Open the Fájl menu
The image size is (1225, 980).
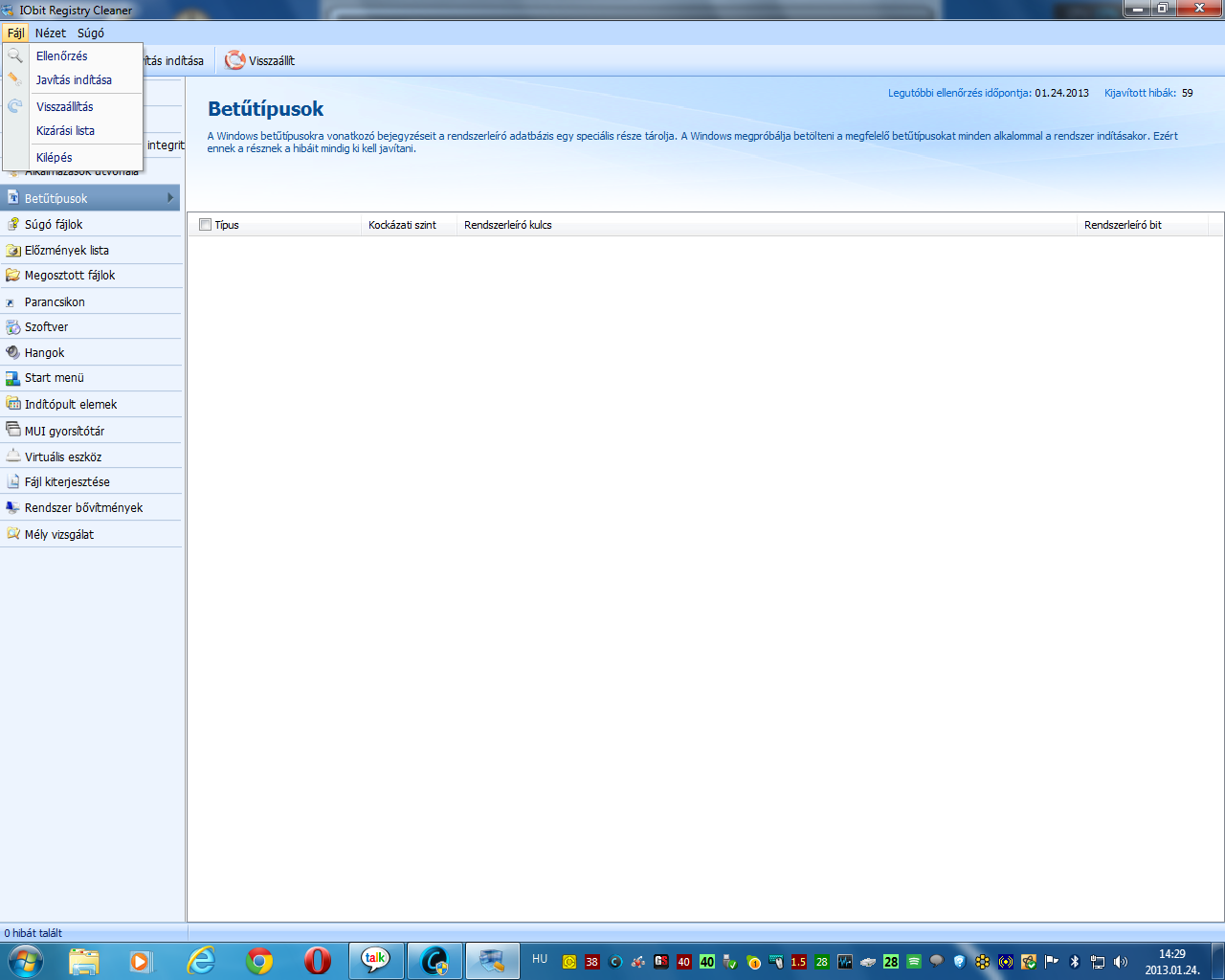point(15,33)
